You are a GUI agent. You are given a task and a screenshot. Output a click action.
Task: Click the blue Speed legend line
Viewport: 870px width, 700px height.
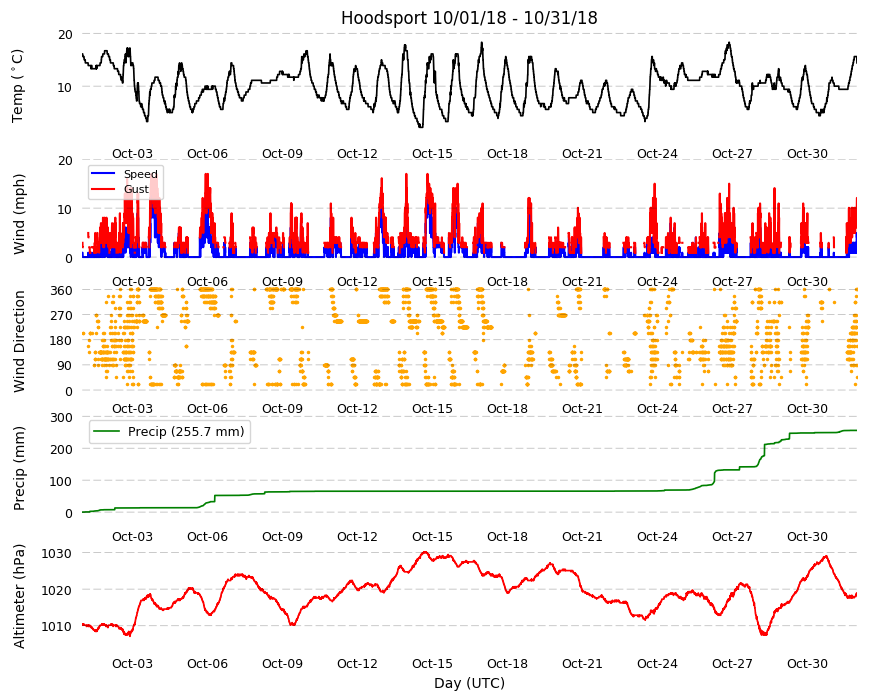click(x=103, y=174)
